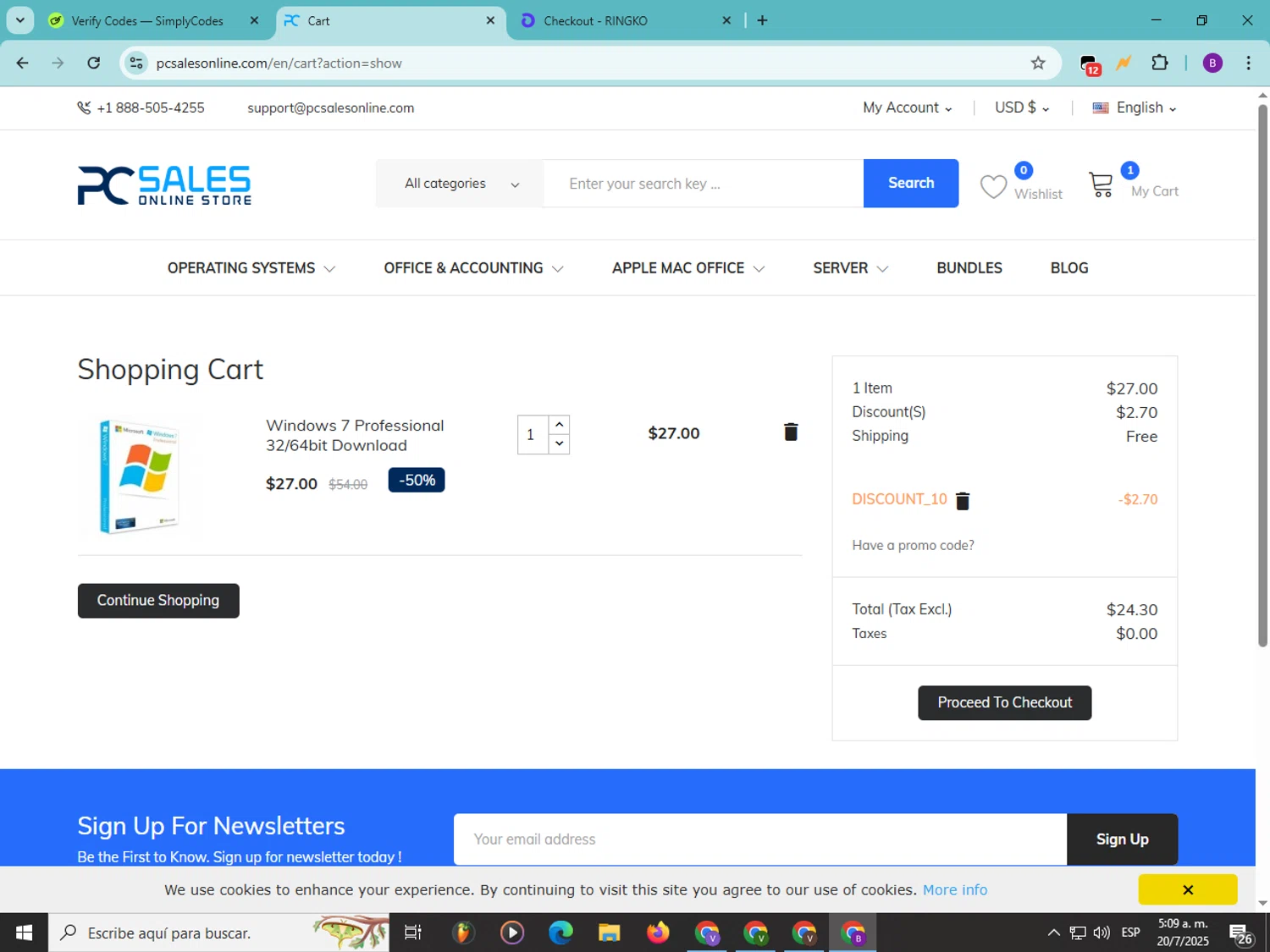This screenshot has height=952, width=1270.
Task: Open tab search dropdown arrow
Action: 20,20
